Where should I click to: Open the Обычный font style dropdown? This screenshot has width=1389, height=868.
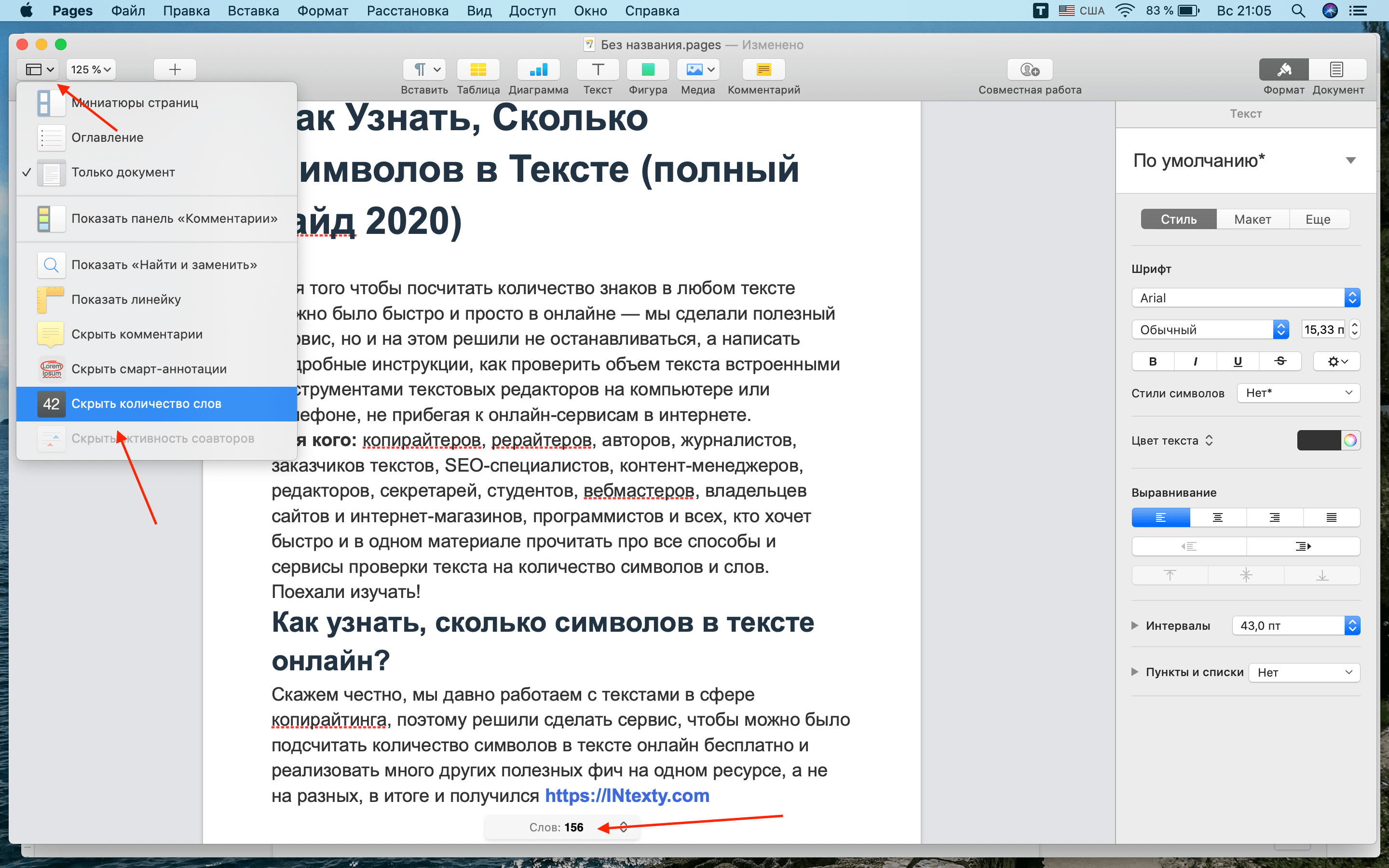coord(1210,329)
